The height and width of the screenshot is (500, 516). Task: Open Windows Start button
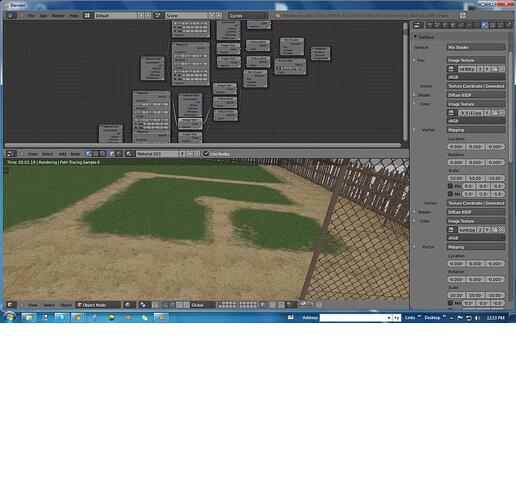(x=9, y=317)
